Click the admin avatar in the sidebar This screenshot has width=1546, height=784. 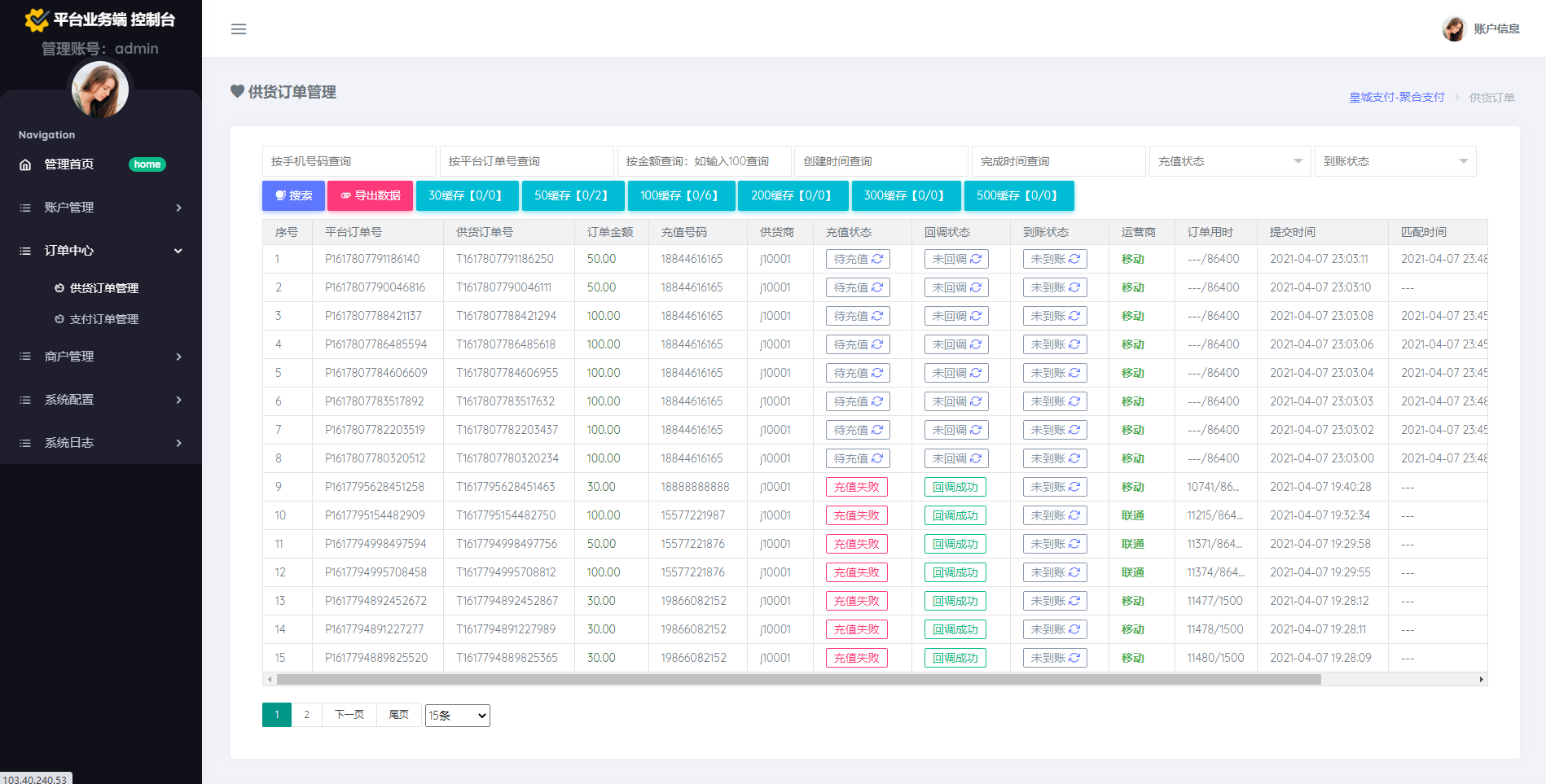point(100,90)
